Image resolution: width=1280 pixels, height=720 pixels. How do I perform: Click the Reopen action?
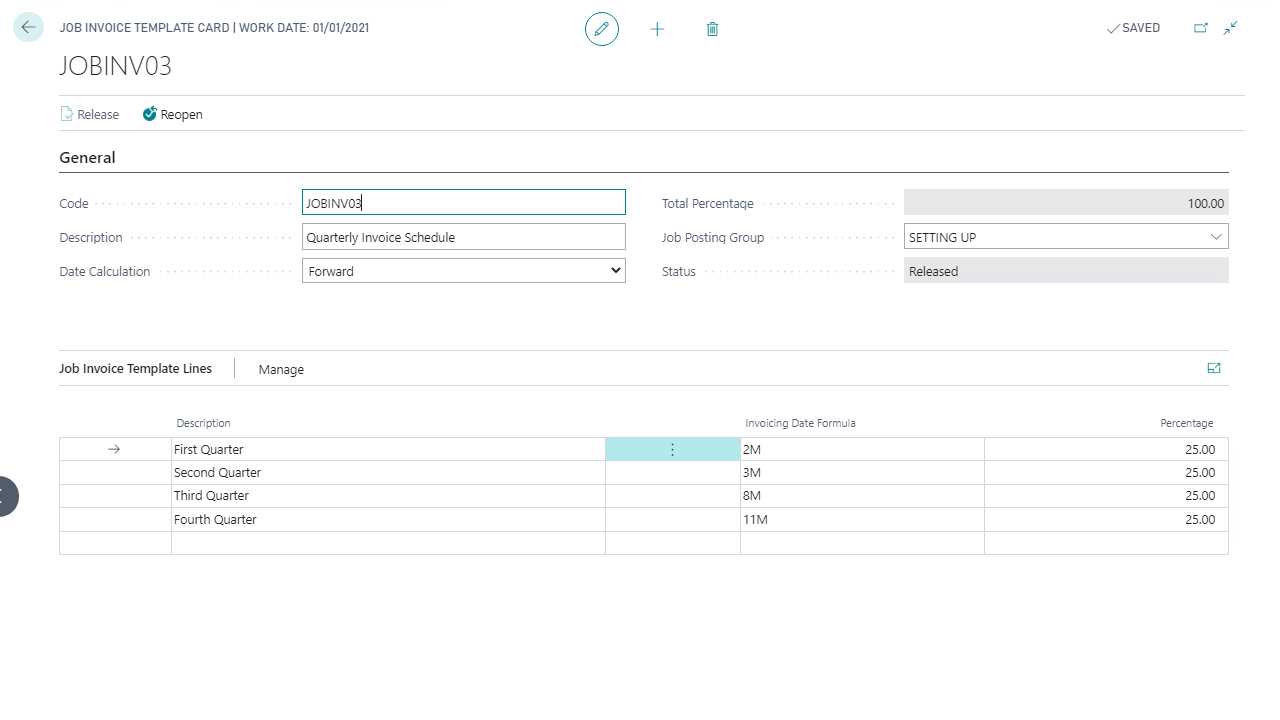click(x=172, y=114)
